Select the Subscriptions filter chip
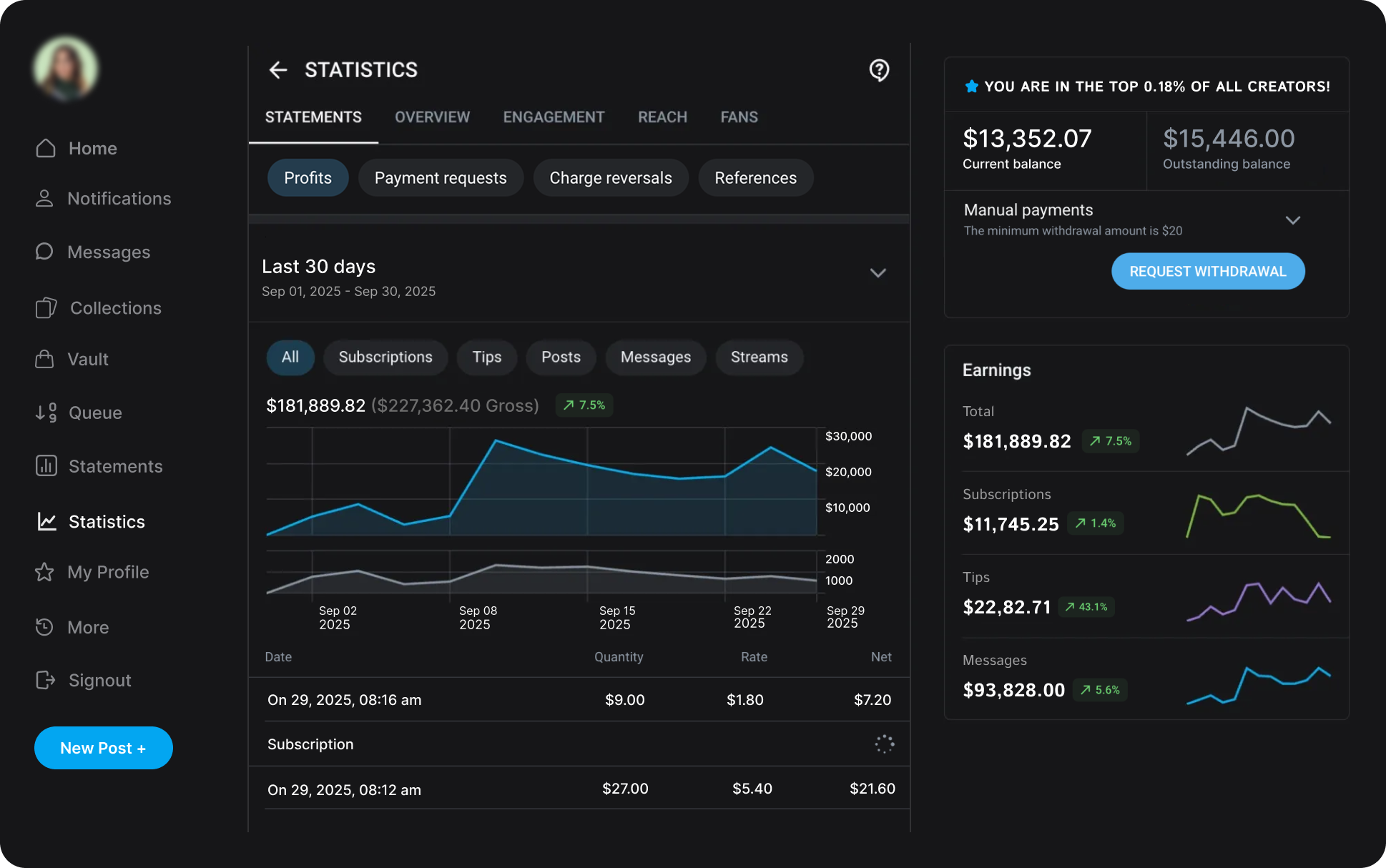 click(x=385, y=357)
